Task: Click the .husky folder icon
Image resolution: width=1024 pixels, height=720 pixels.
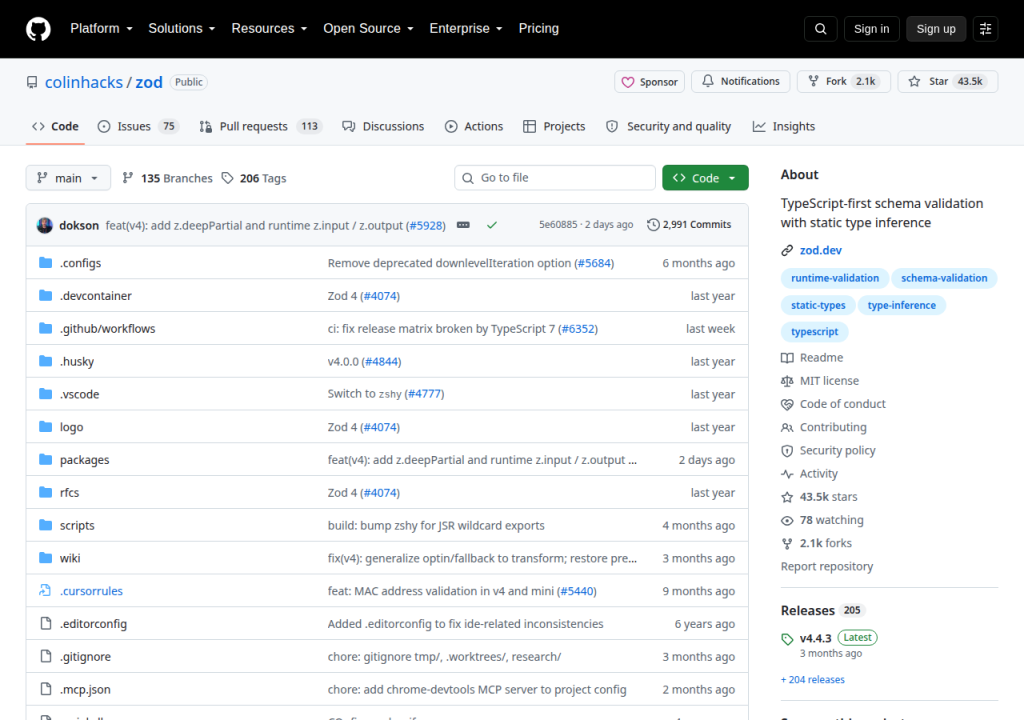Action: 45,361
